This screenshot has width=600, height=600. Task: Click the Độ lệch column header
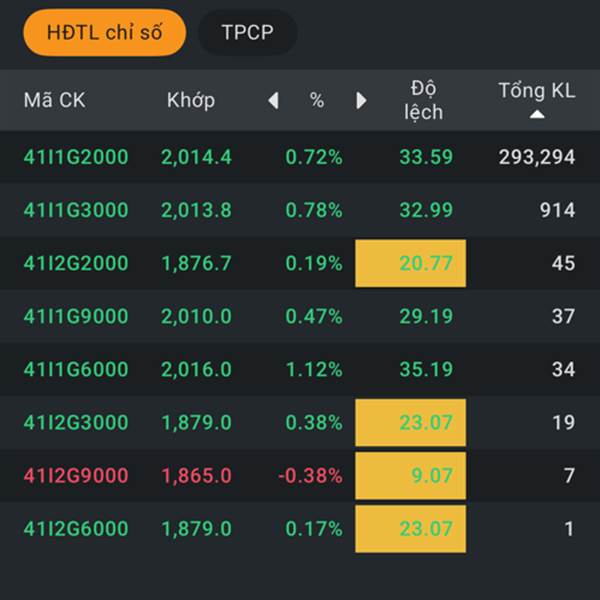423,99
